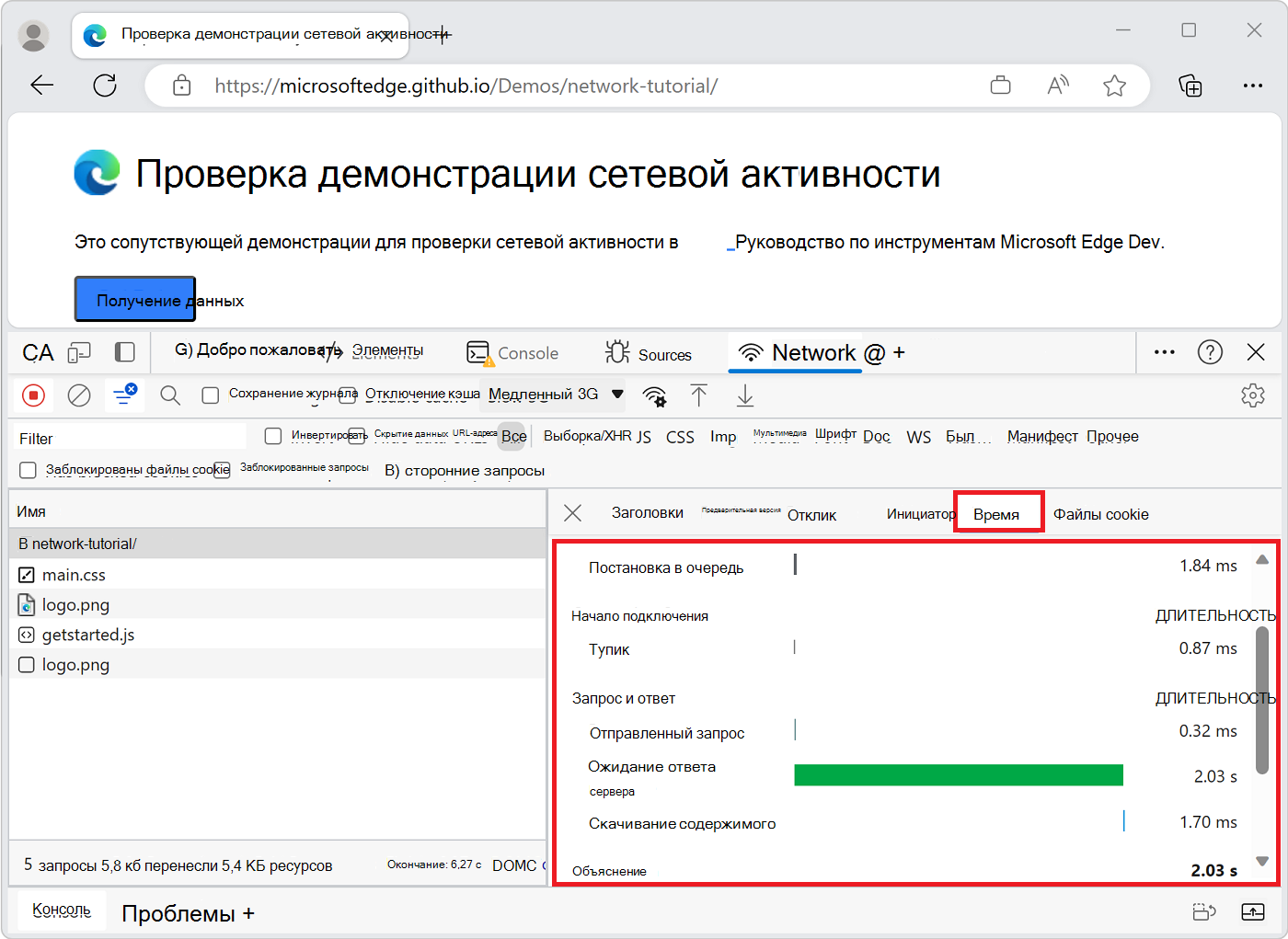Filter requests by Все type
This screenshot has width=1288, height=939.
click(x=513, y=436)
